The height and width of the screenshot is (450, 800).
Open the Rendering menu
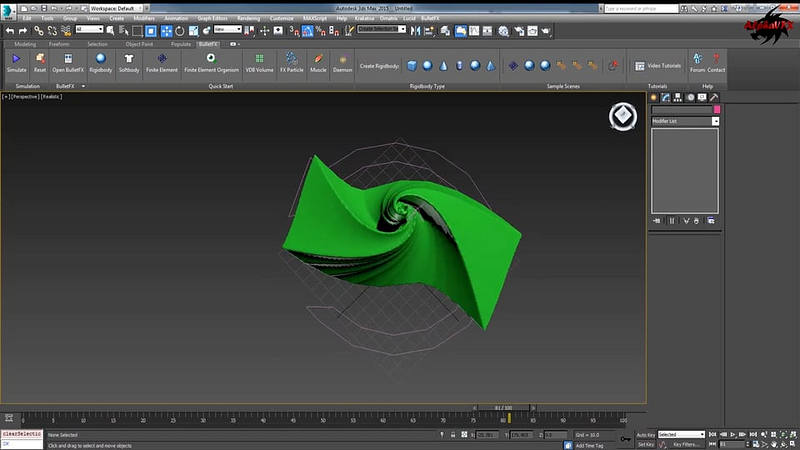coord(248,18)
